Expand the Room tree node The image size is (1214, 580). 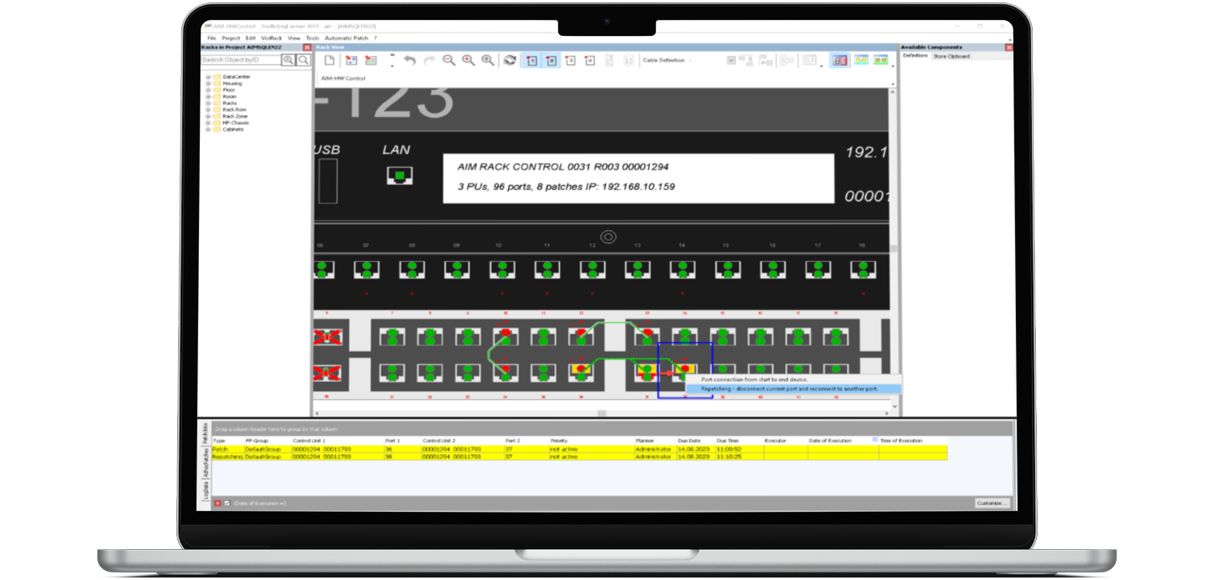tap(208, 97)
